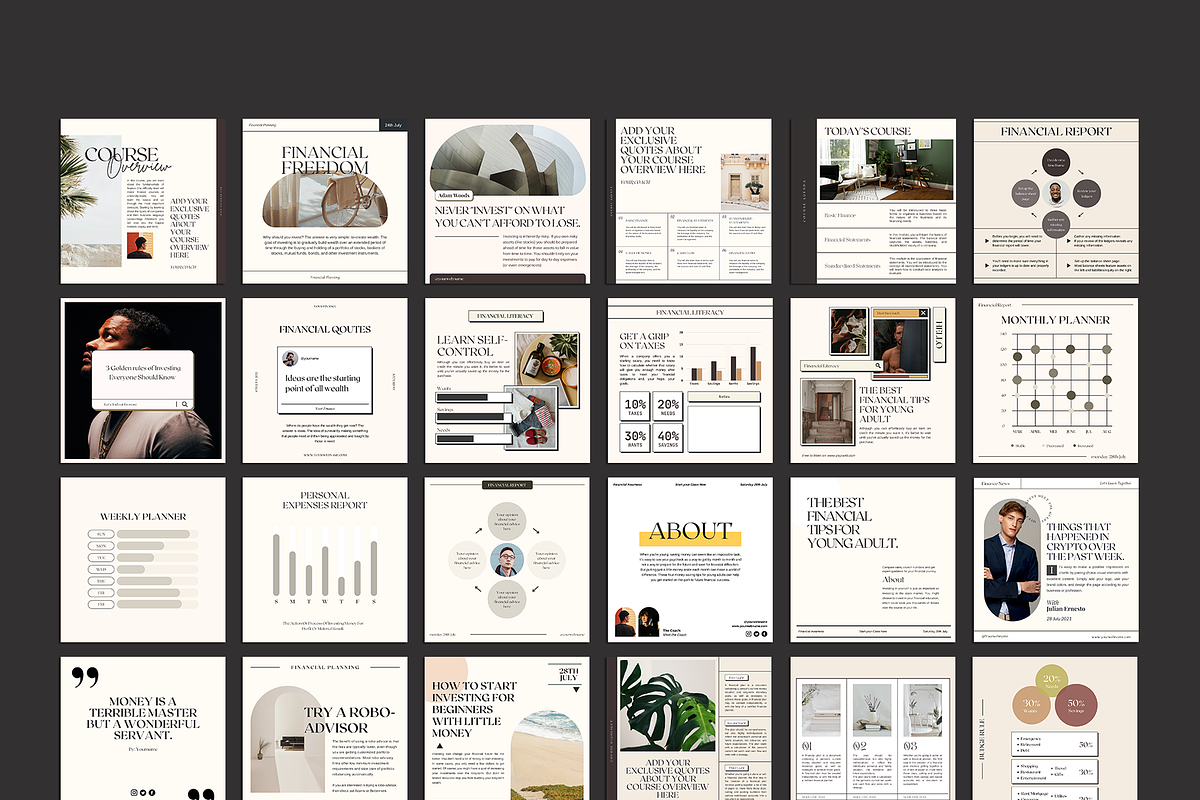This screenshot has height=800, width=1200.
Task: Click the Facebook icon beside the bottom-left quote marks
Action: click(x=151, y=793)
